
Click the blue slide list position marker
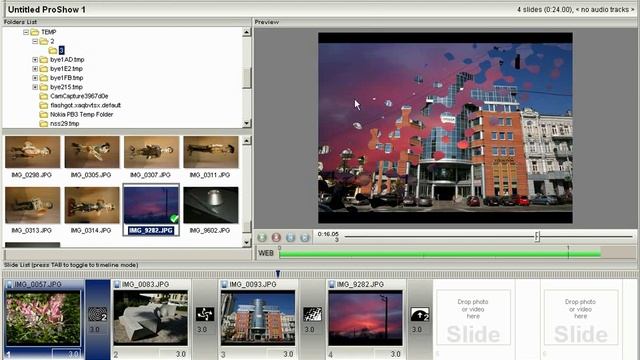(278, 273)
